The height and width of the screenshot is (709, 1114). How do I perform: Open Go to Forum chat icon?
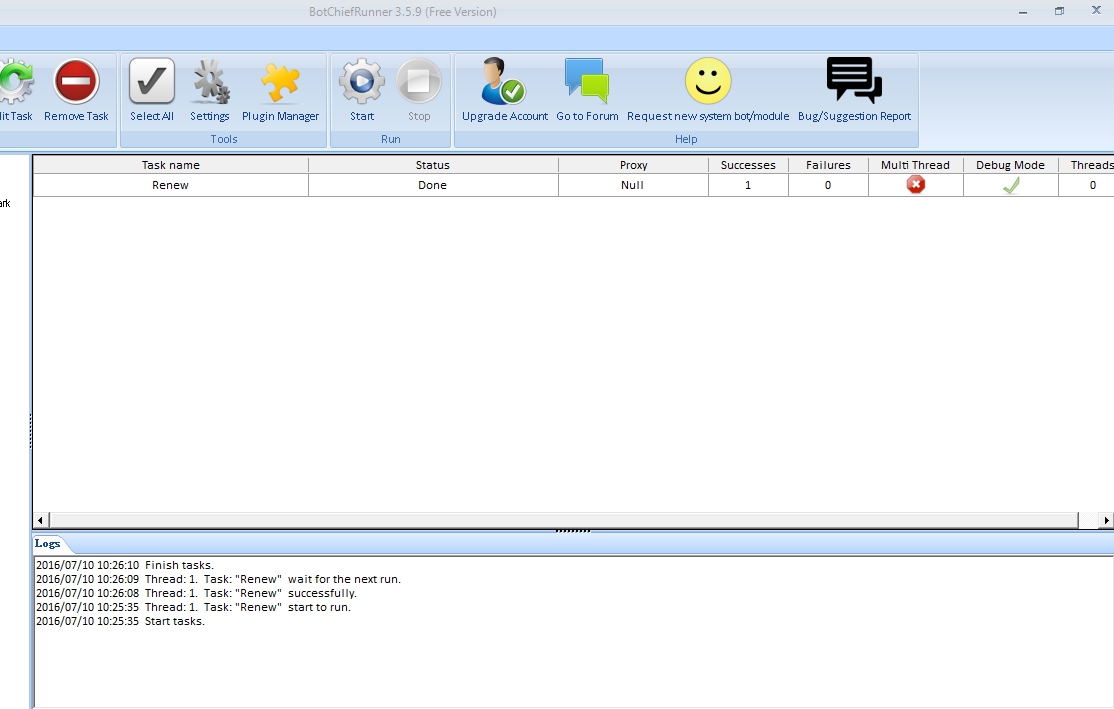point(587,83)
